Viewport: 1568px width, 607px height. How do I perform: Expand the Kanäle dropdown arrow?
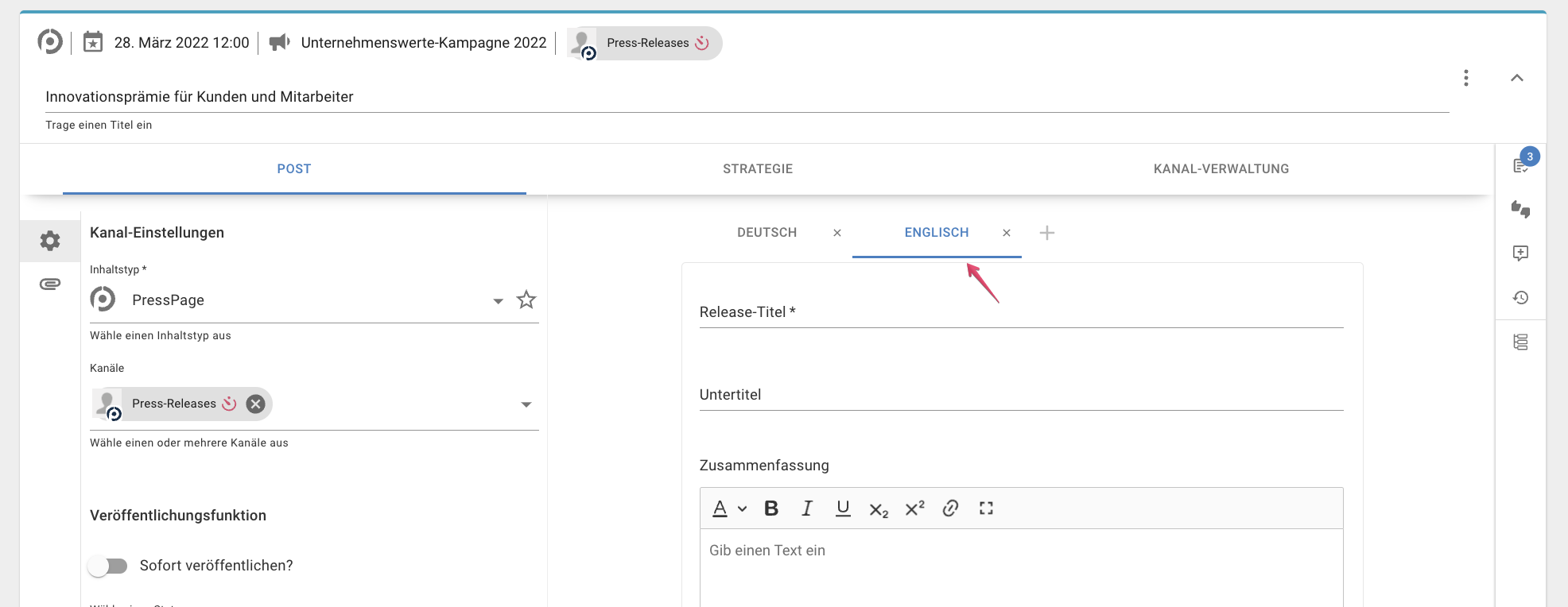[526, 404]
